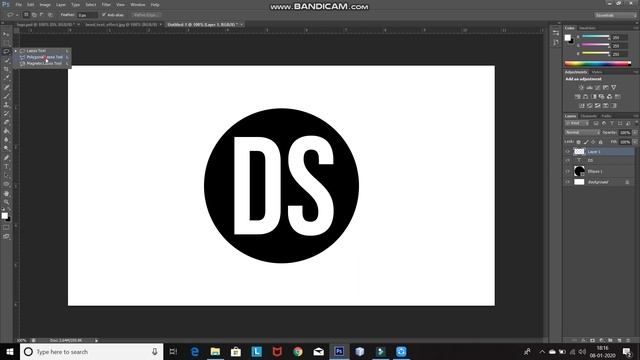Toggle Quick Mask mode
The image size is (640, 360).
click(6, 228)
